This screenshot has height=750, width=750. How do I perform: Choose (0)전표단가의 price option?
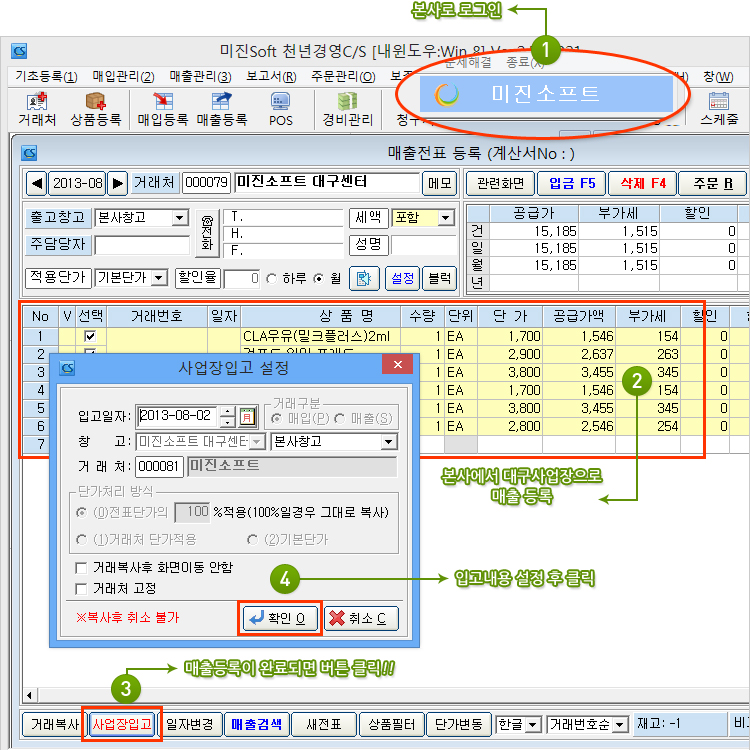(82, 512)
